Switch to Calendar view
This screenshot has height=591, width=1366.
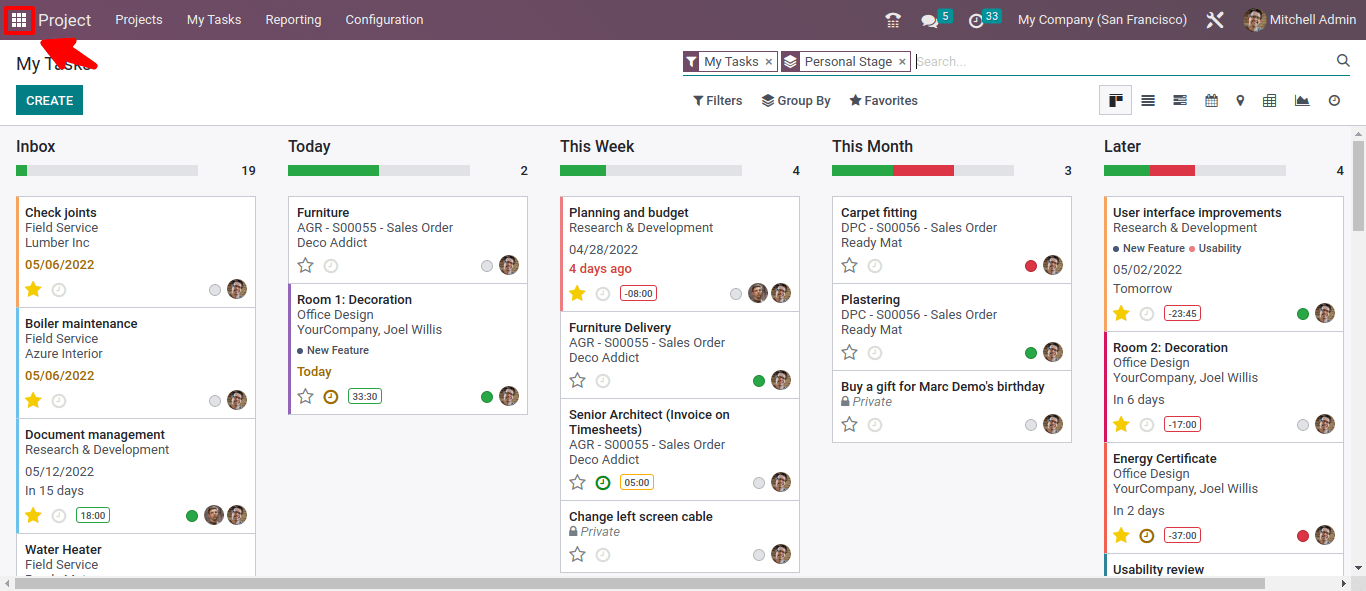pyautogui.click(x=1211, y=100)
